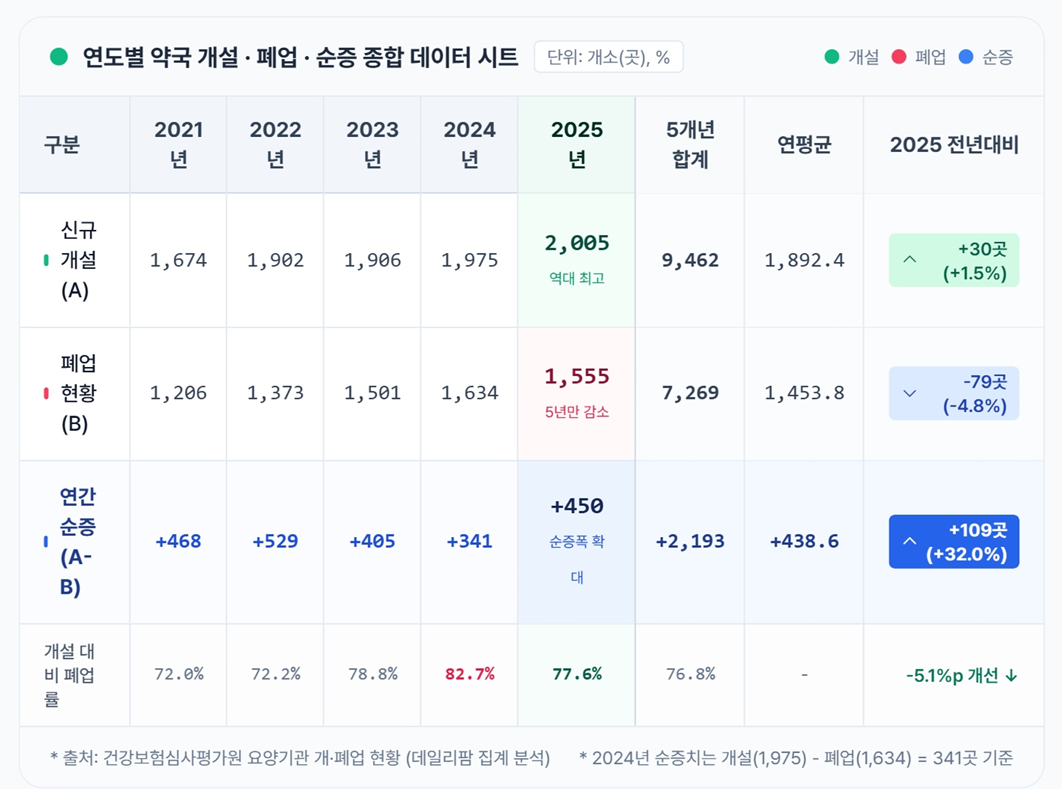Click the 76.8% closure rate cell
1062x789 pixels.
tap(690, 674)
